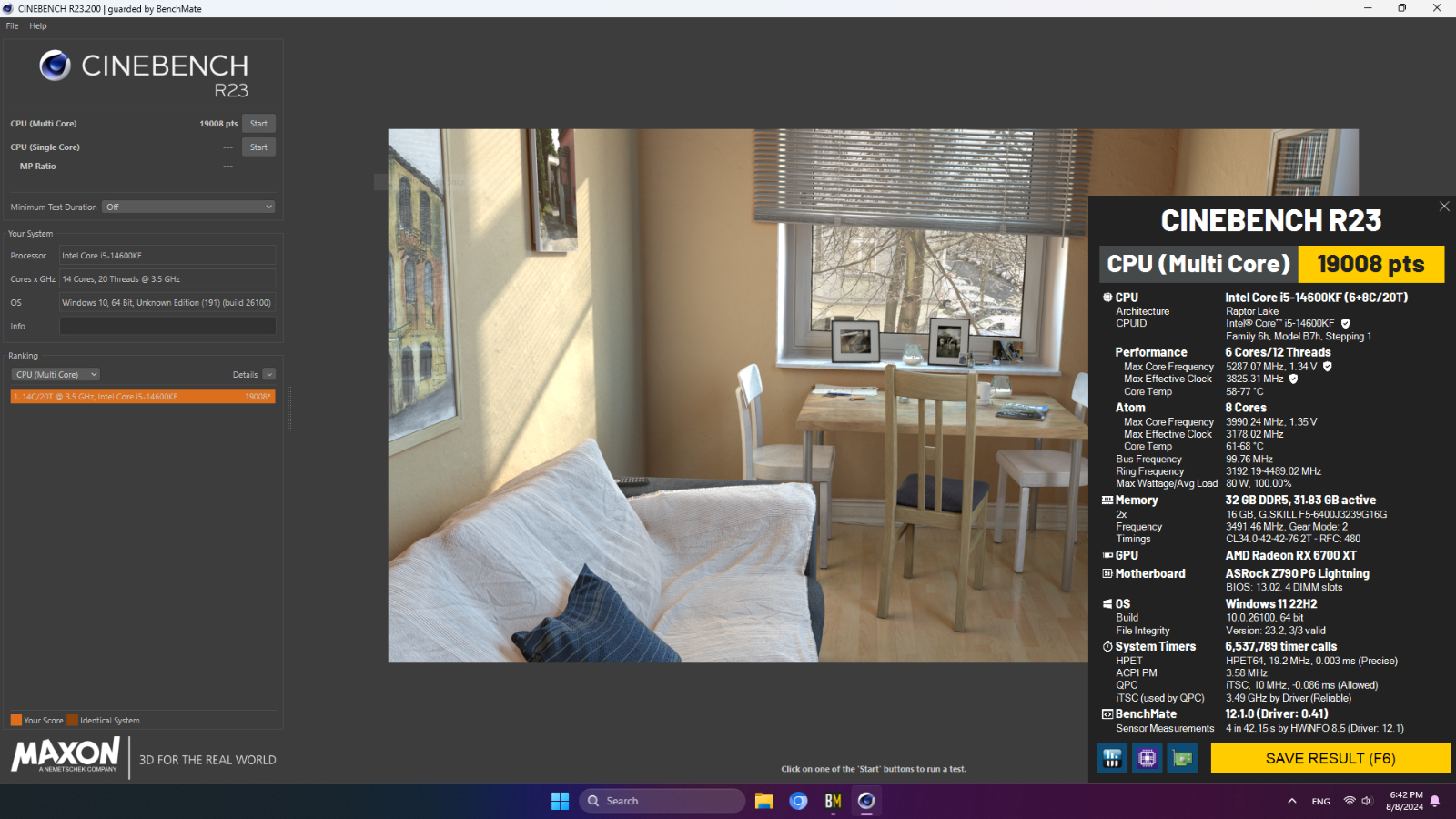This screenshot has height=819, width=1456.
Task: Click the ENG language indicator
Action: [1320, 802]
